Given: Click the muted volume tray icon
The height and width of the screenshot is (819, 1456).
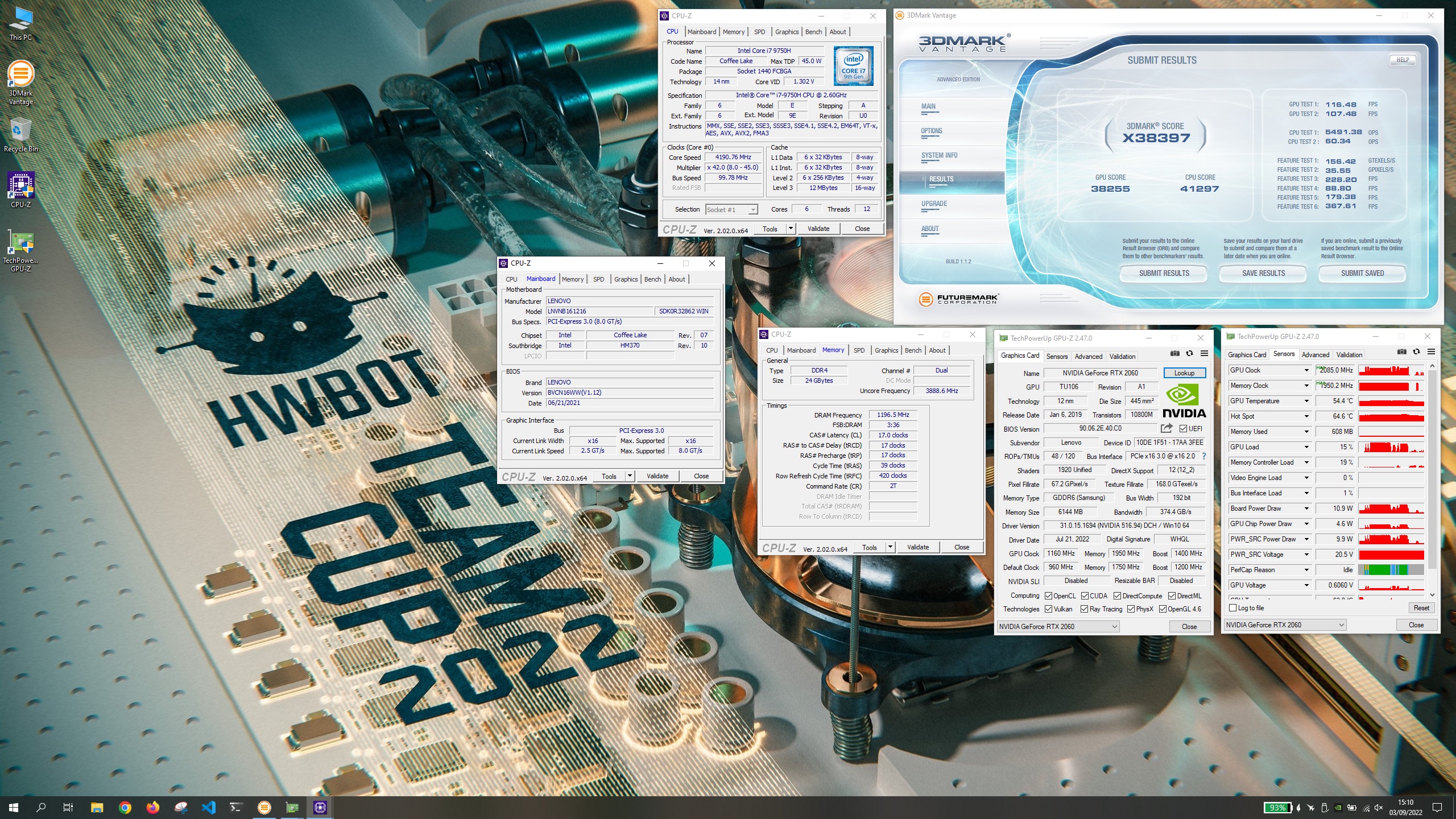Looking at the screenshot, I should click(1379, 808).
